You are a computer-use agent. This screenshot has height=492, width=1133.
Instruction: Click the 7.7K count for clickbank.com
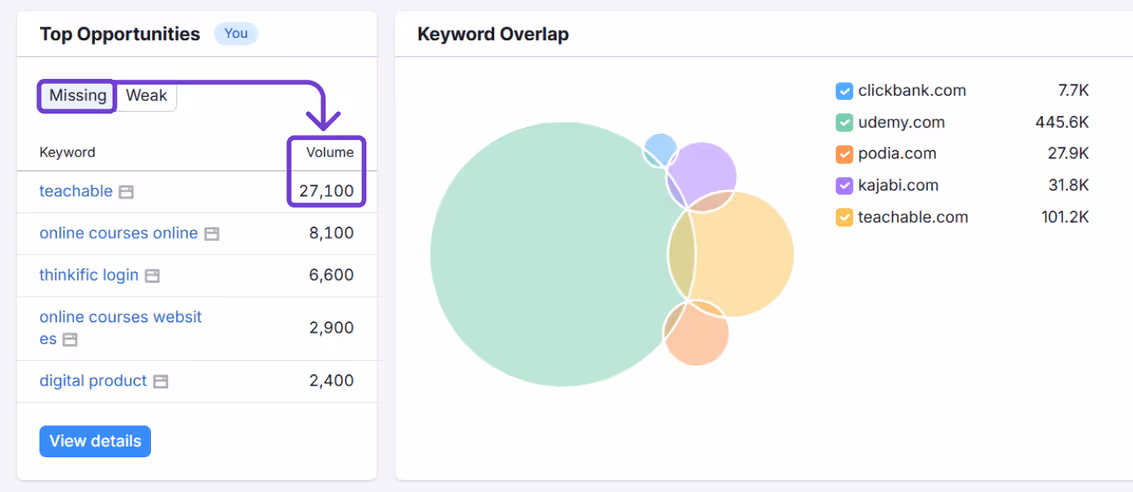tap(1073, 91)
